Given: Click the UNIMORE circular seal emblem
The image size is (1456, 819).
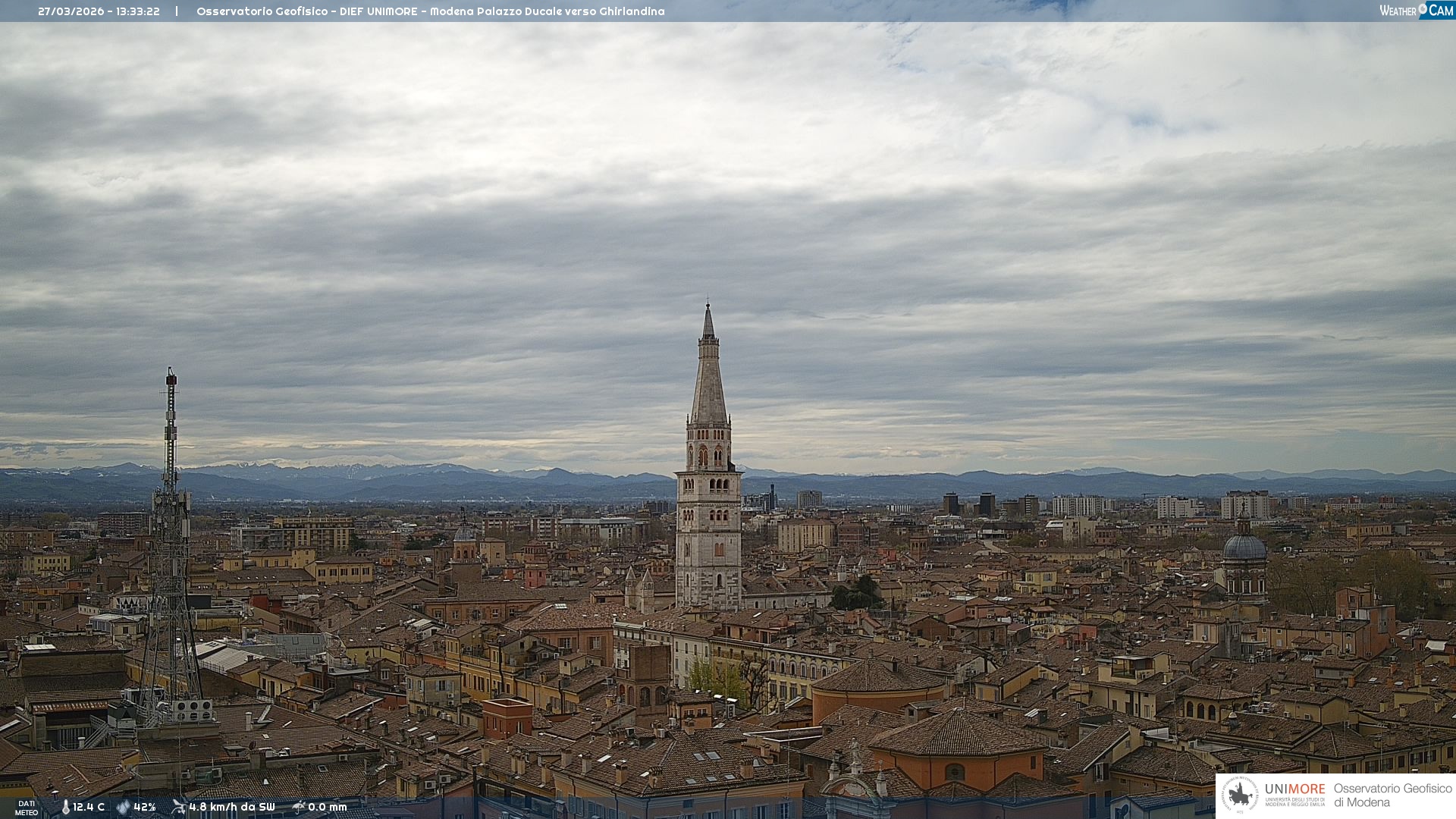Looking at the screenshot, I should tap(1240, 795).
